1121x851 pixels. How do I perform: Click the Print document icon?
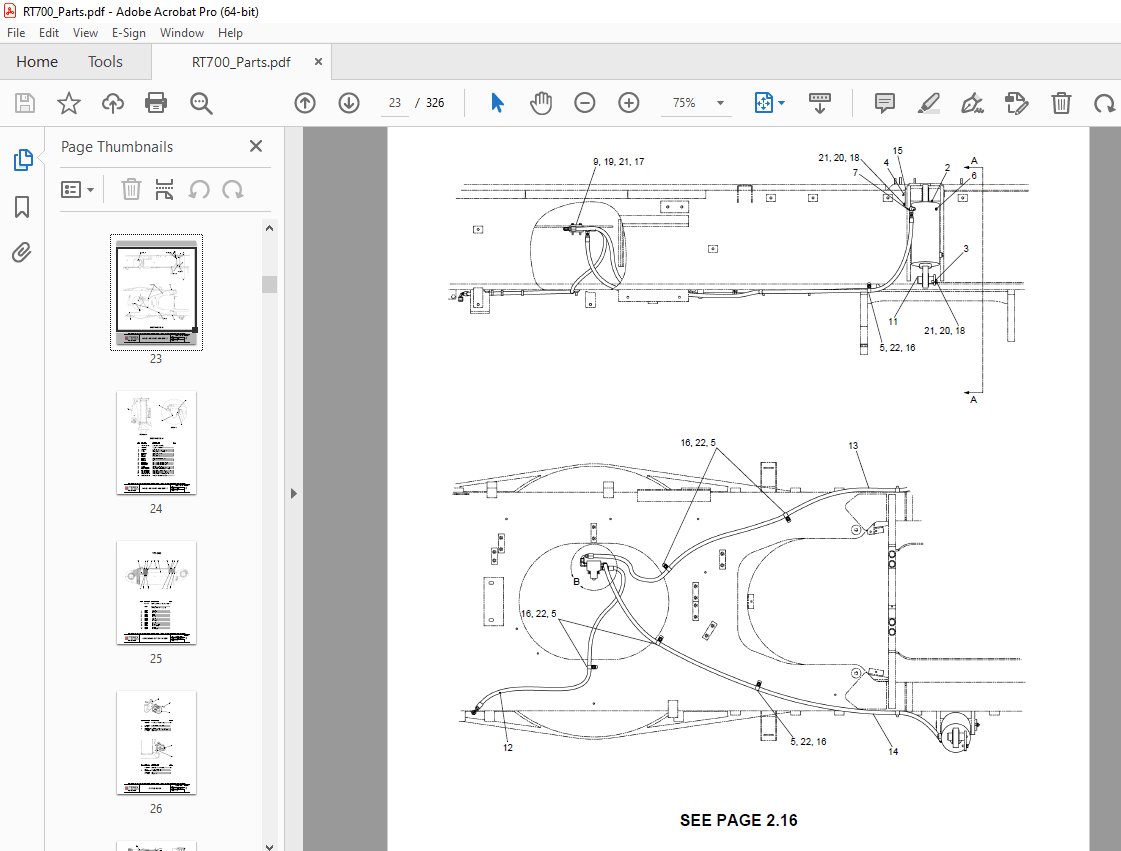(156, 103)
